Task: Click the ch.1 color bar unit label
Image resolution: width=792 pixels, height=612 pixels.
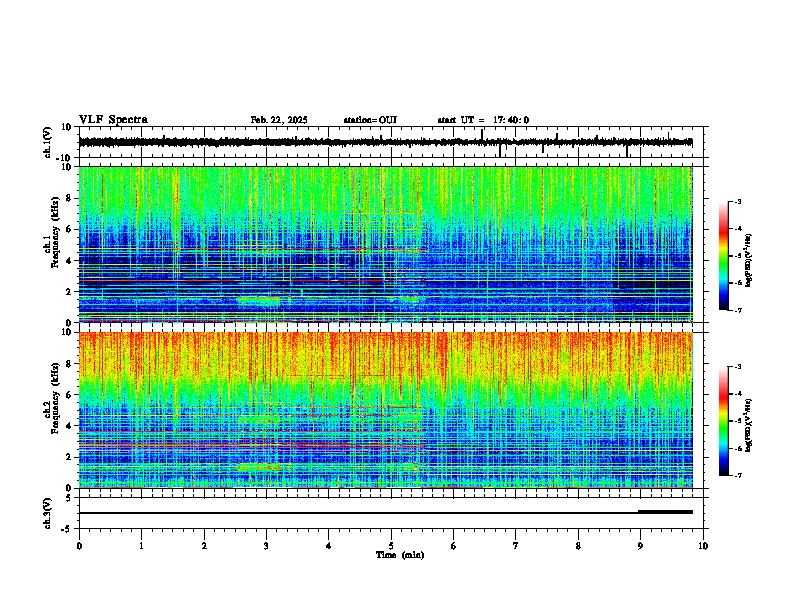Action: pyautogui.click(x=748, y=261)
